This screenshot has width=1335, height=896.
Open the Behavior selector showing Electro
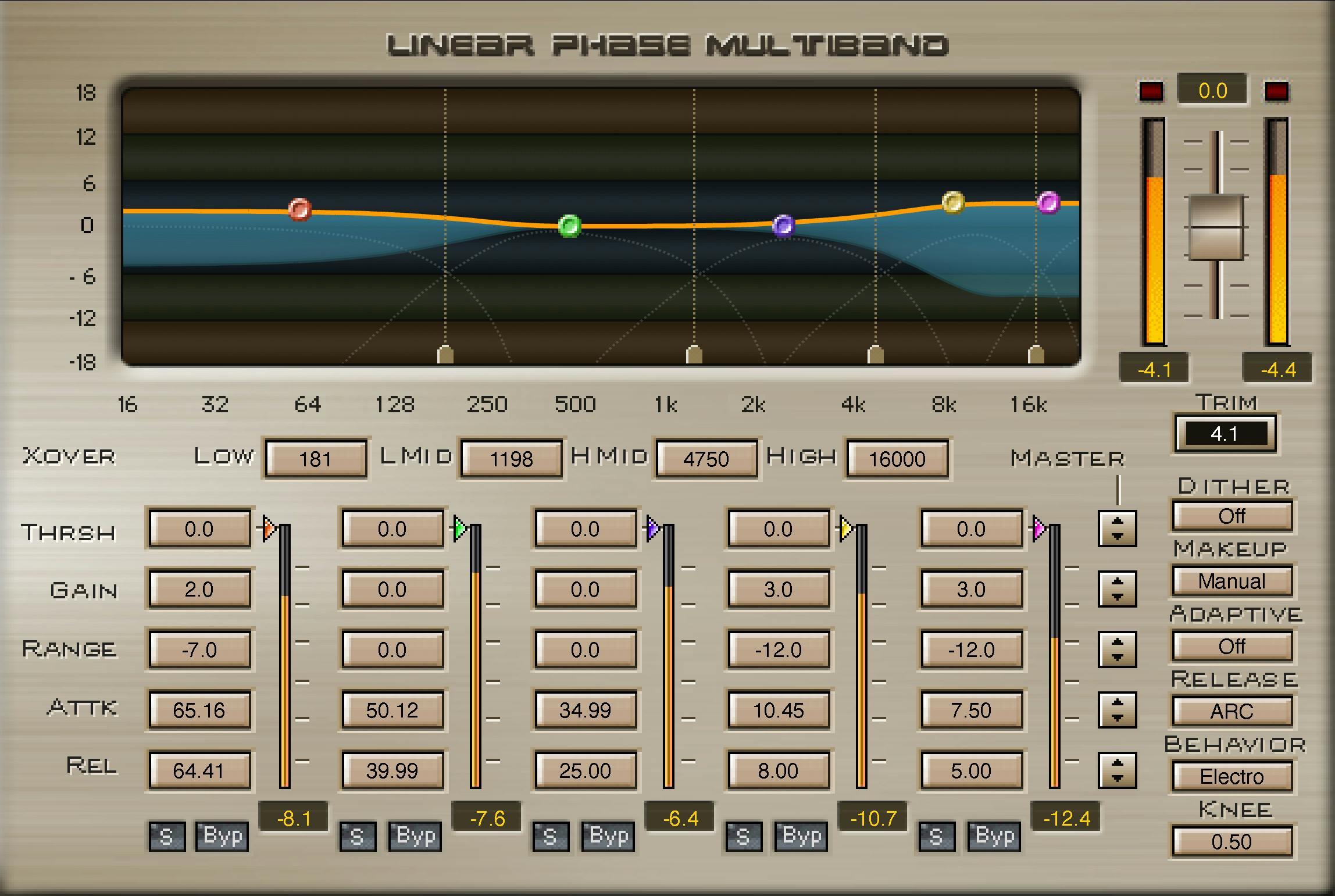[x=1231, y=777]
